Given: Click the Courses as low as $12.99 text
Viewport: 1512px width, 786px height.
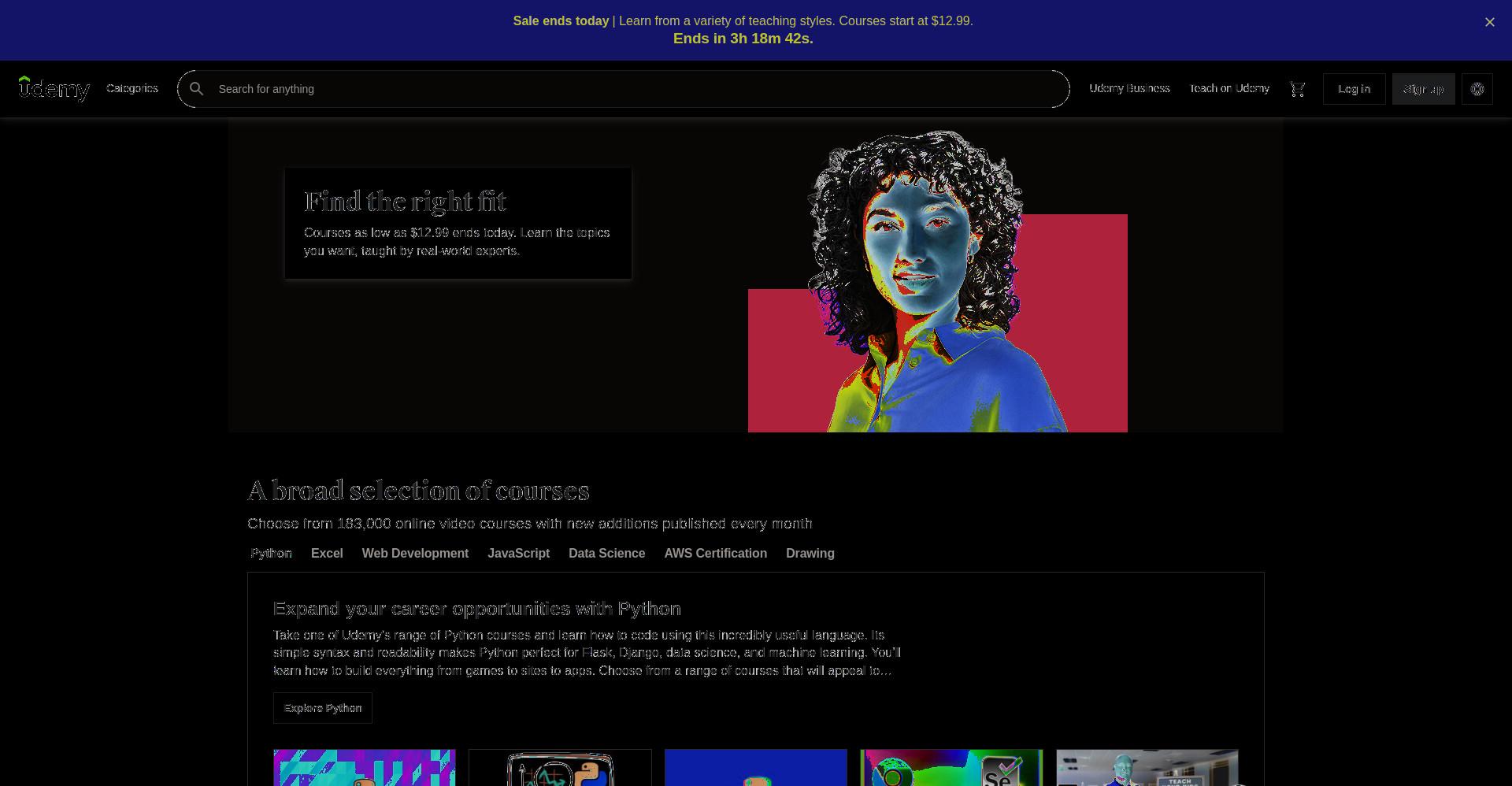Looking at the screenshot, I should coord(457,242).
